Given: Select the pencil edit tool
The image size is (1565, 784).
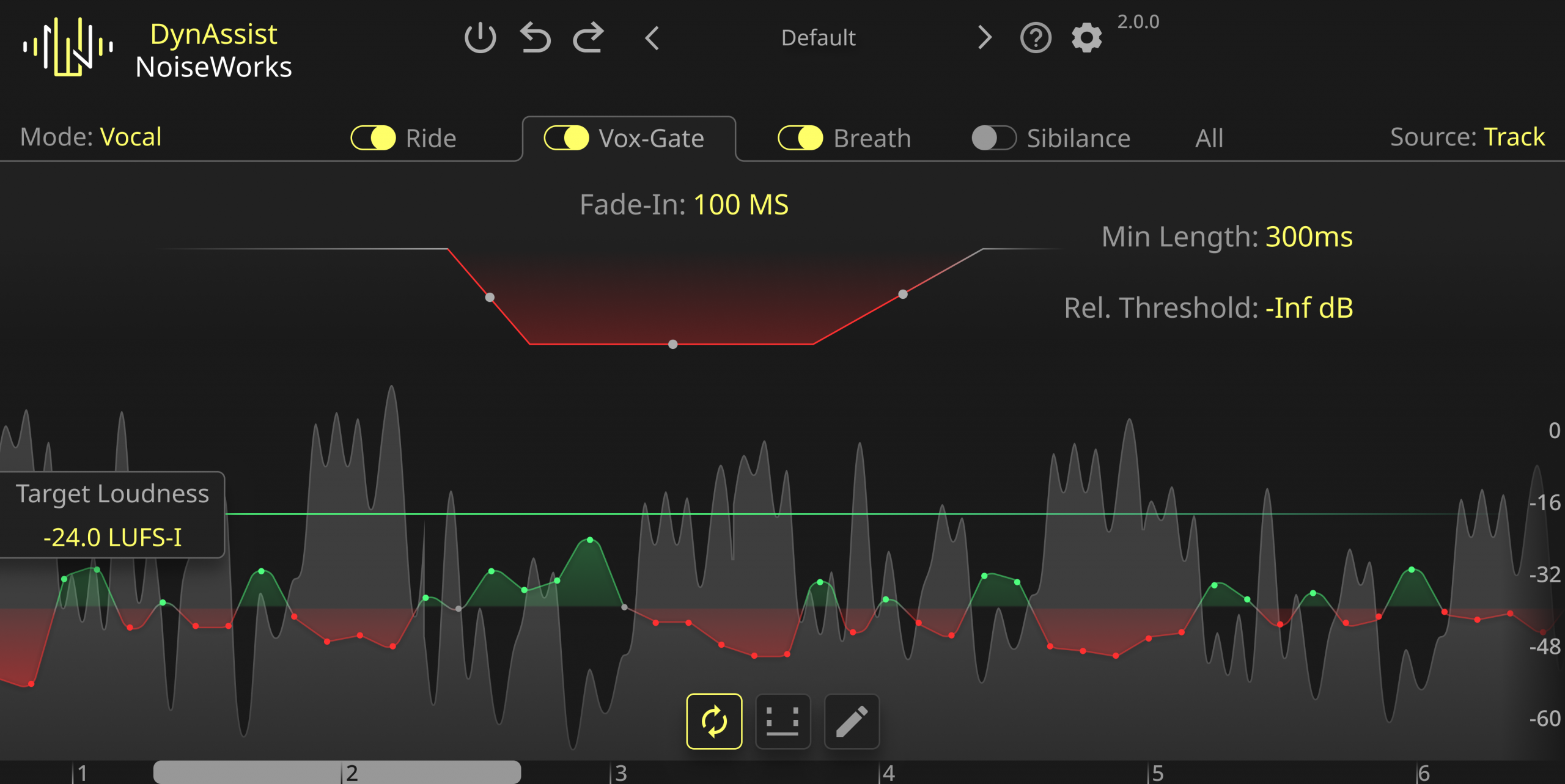Looking at the screenshot, I should pyautogui.click(x=852, y=721).
